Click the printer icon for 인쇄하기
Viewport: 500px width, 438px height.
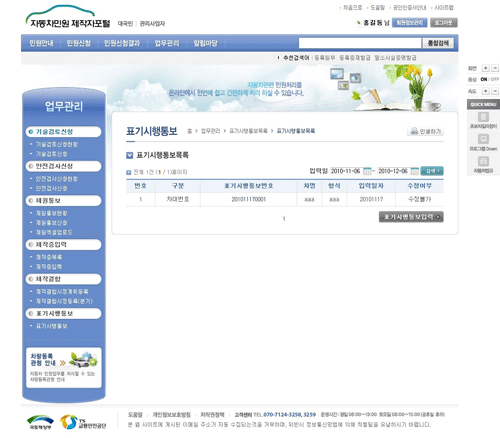pos(414,131)
